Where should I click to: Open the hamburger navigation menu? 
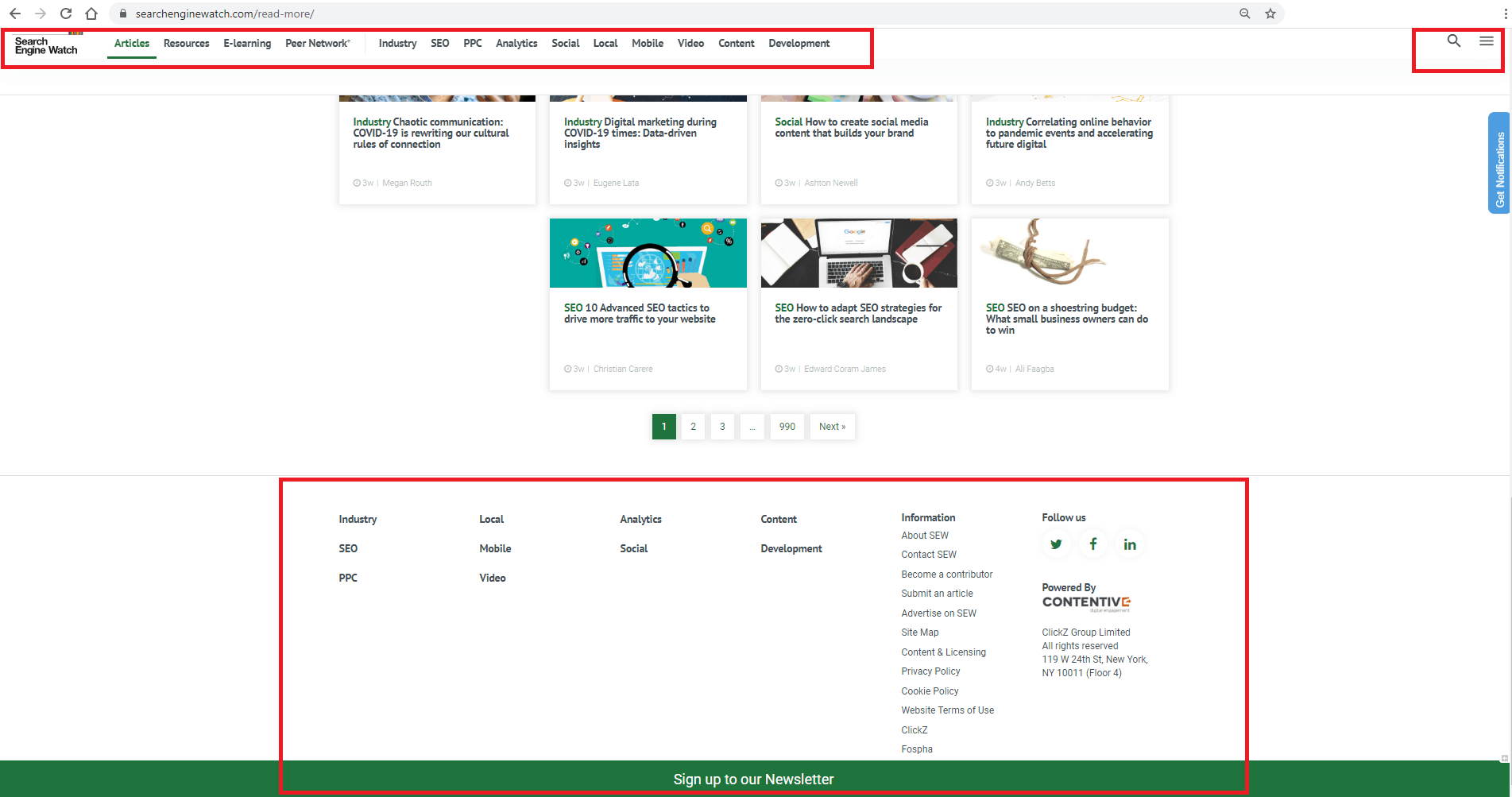tap(1486, 41)
